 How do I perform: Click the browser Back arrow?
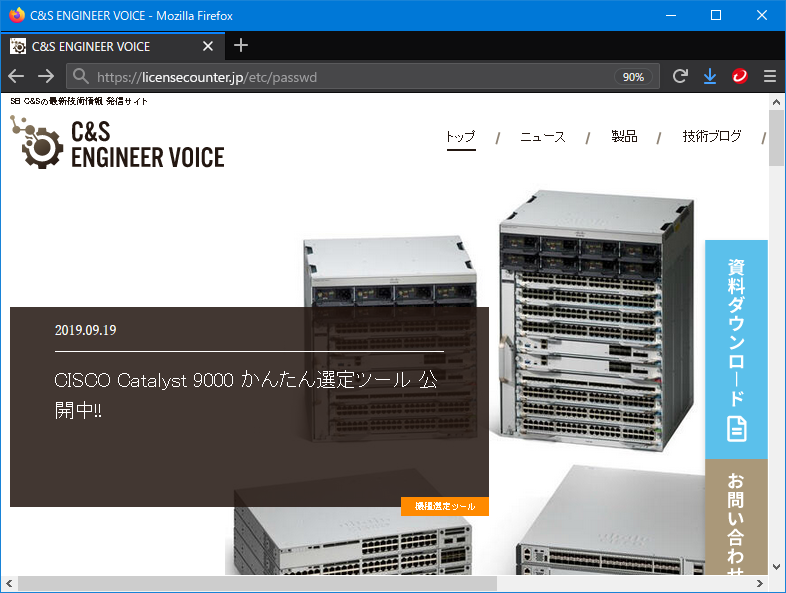(16, 76)
